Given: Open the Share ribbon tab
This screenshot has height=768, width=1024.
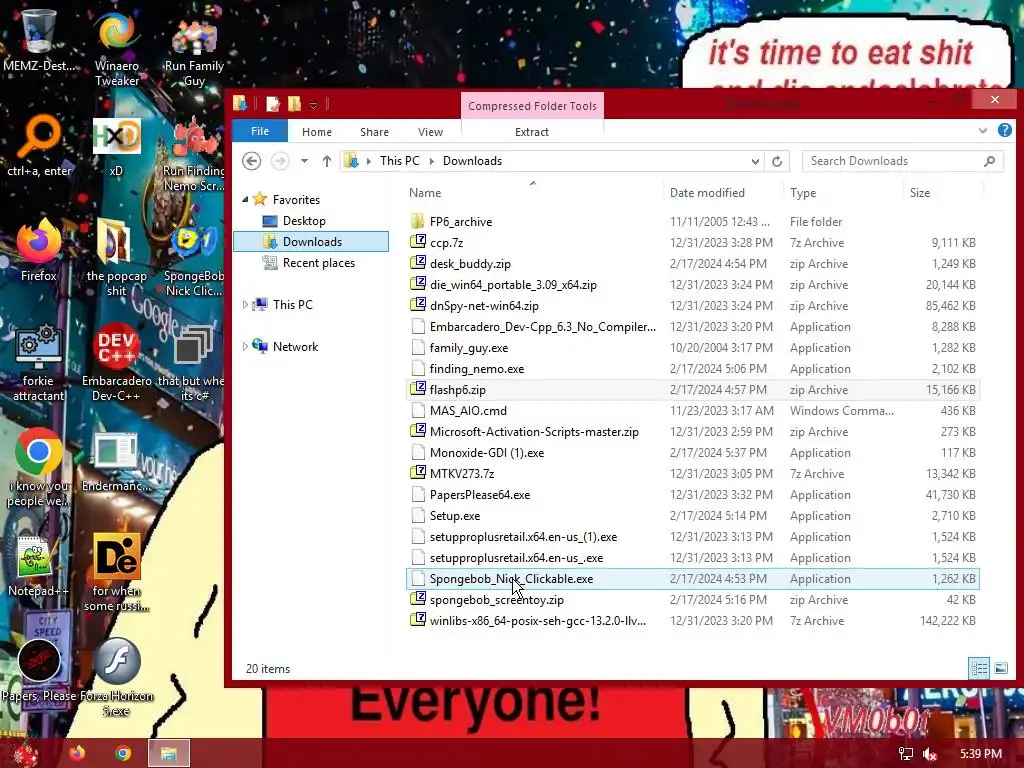Looking at the screenshot, I should [374, 132].
